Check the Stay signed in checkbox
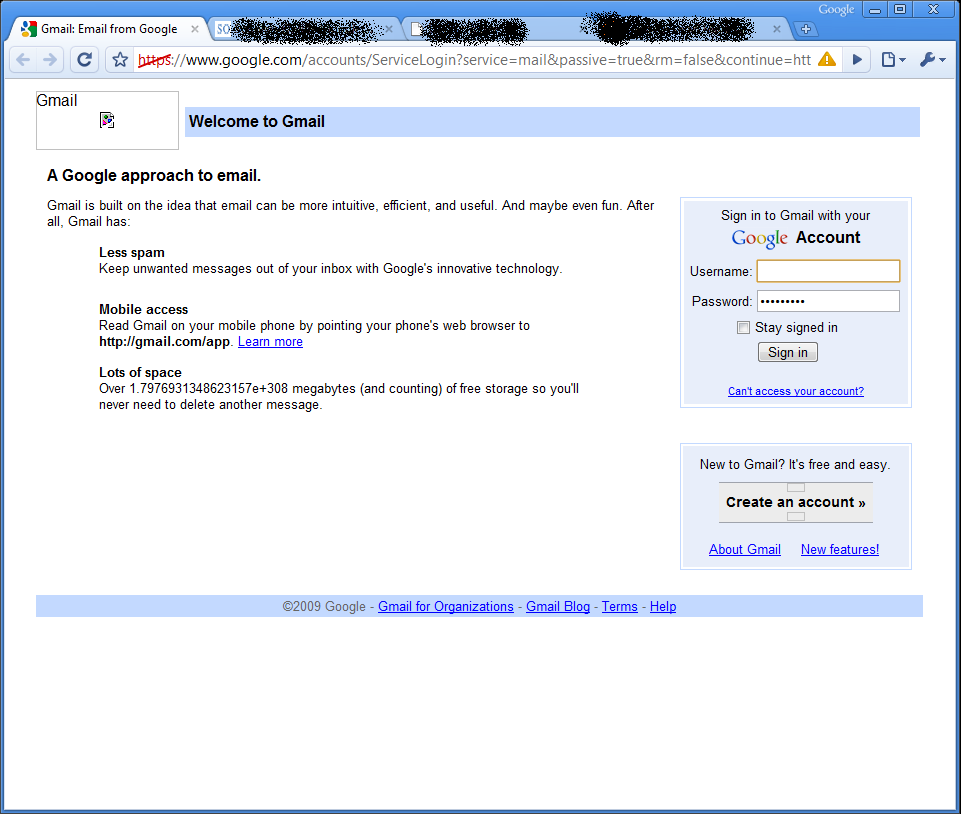The image size is (961, 814). [743, 327]
